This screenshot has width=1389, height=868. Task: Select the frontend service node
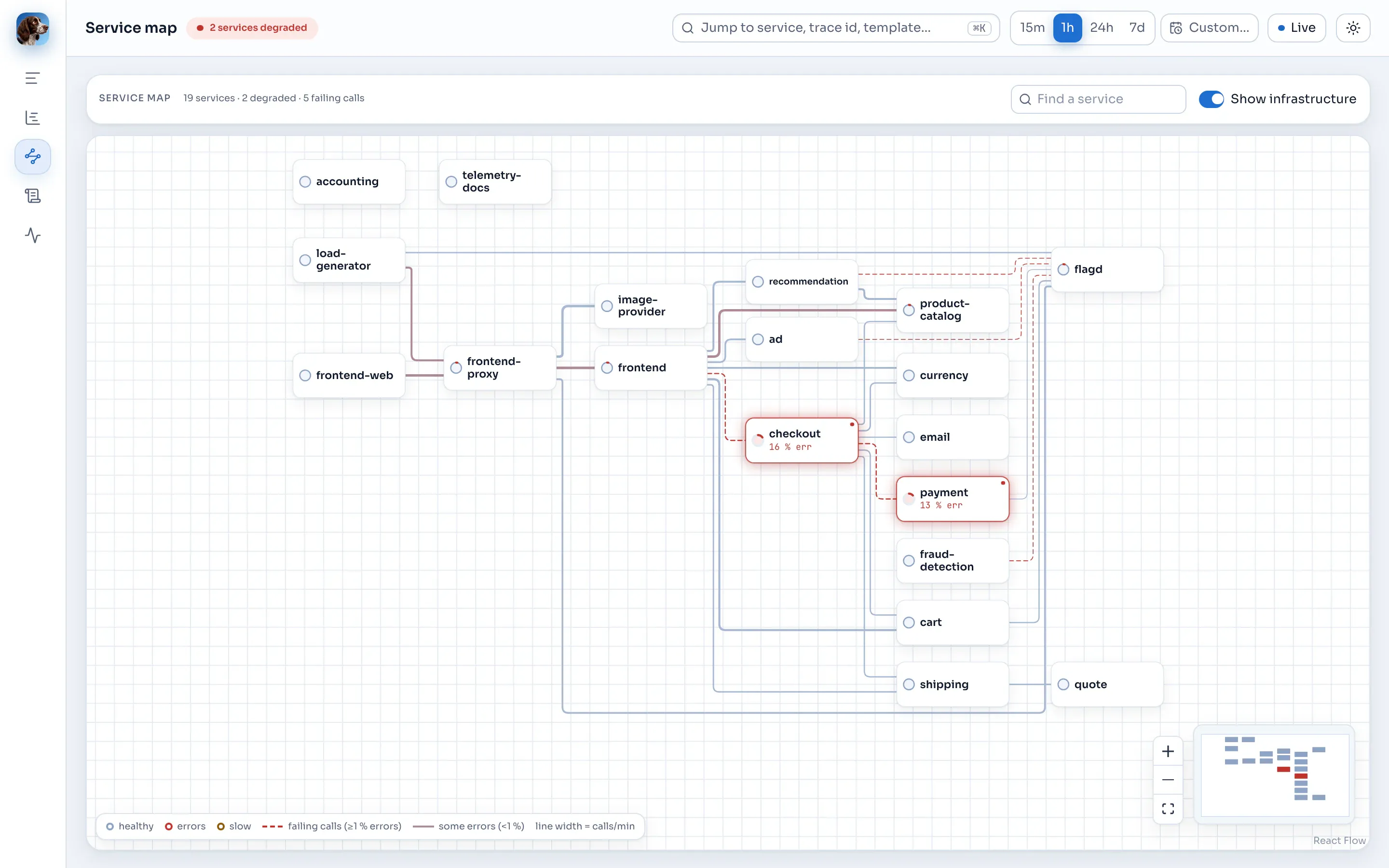point(650,367)
